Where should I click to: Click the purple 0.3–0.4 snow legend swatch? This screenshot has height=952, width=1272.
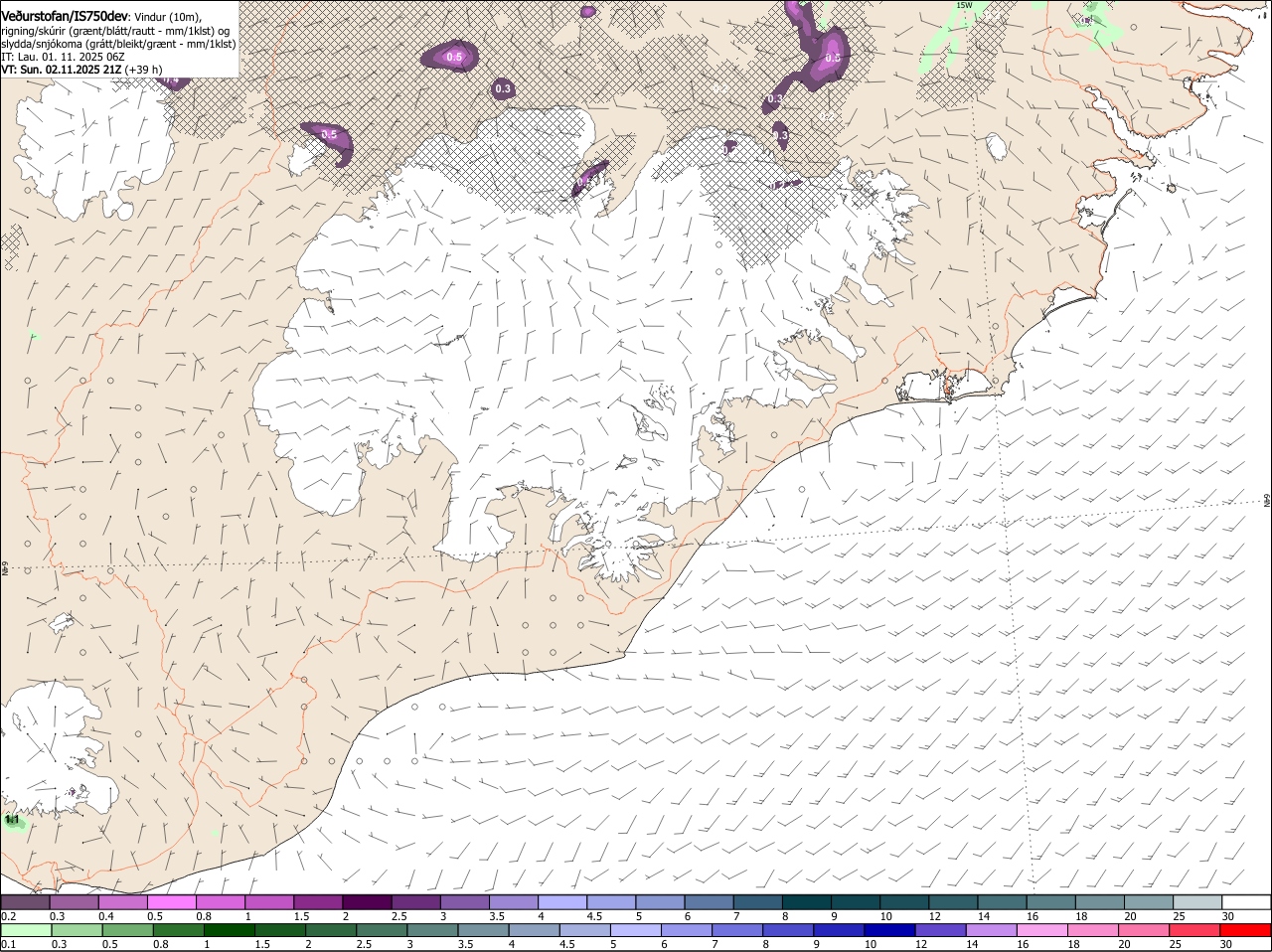click(x=75, y=902)
